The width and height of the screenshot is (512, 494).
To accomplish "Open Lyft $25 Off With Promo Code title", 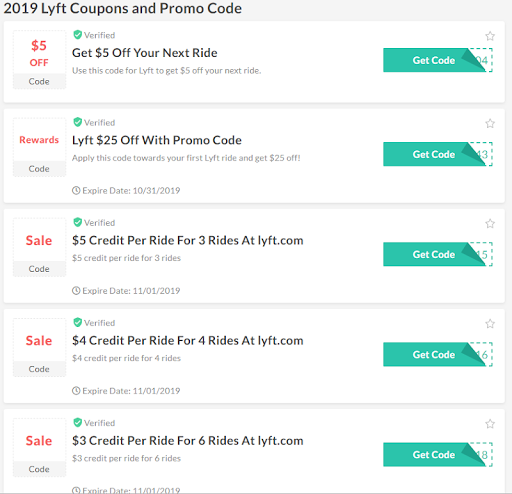I will coord(157,140).
